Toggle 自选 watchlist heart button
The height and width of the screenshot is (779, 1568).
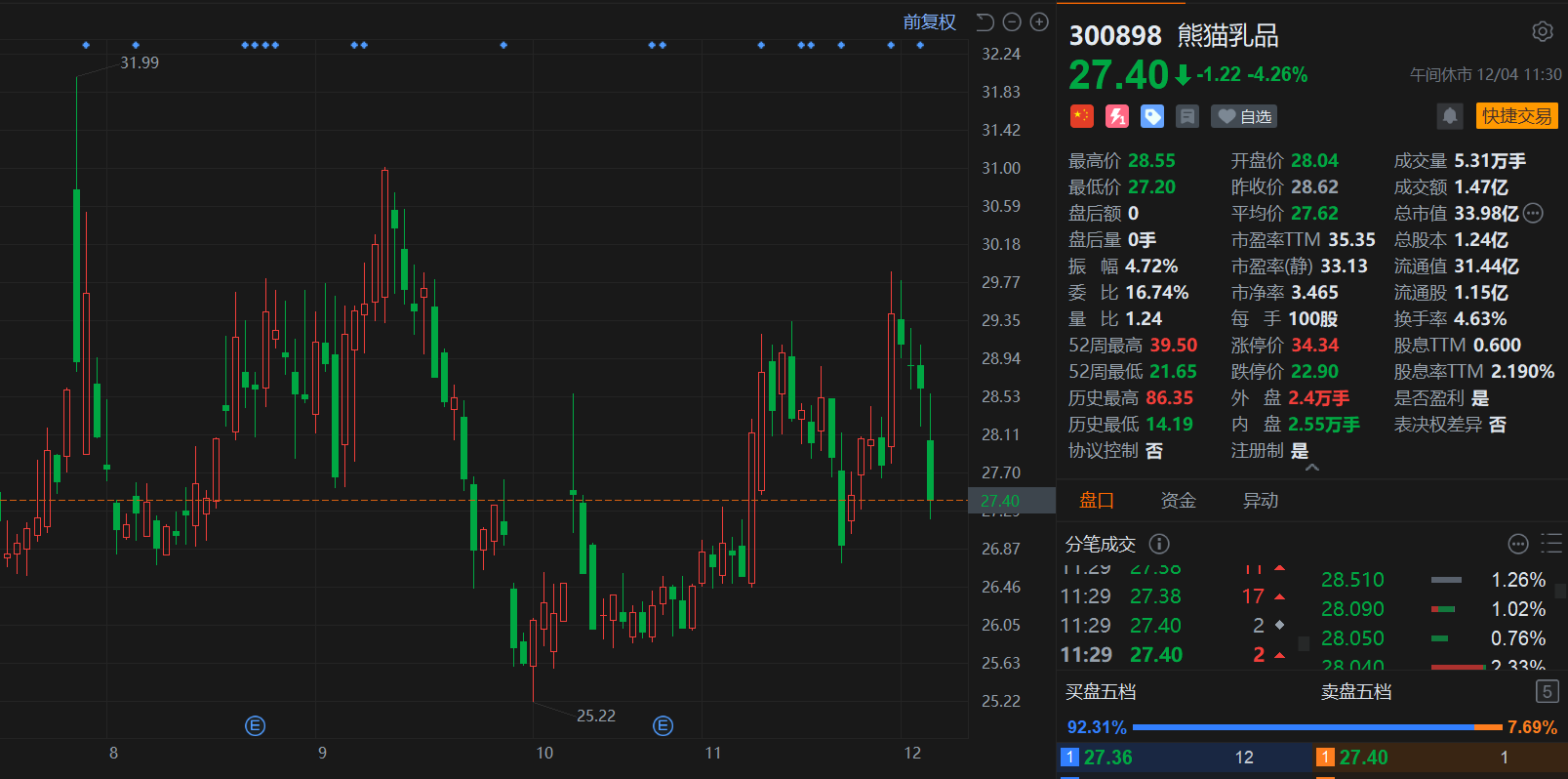coord(1244,116)
